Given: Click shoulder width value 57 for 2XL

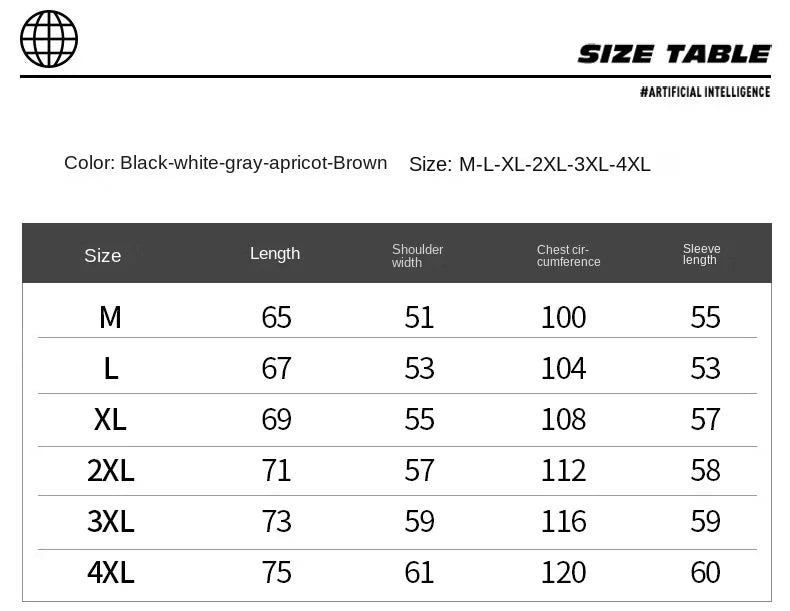Looking at the screenshot, I should pyautogui.click(x=419, y=470).
